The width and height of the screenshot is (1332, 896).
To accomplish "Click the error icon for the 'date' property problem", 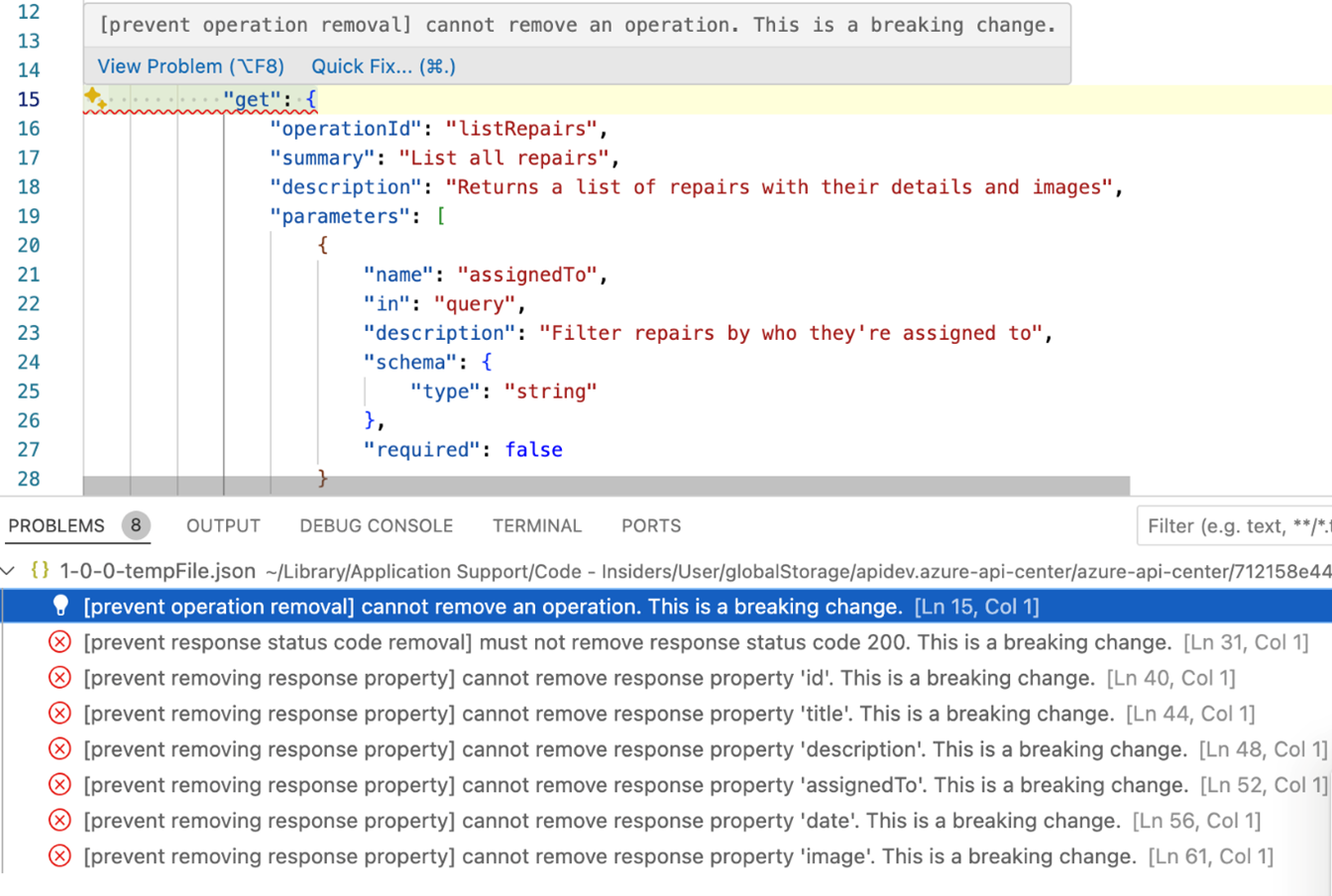I will click(x=58, y=821).
